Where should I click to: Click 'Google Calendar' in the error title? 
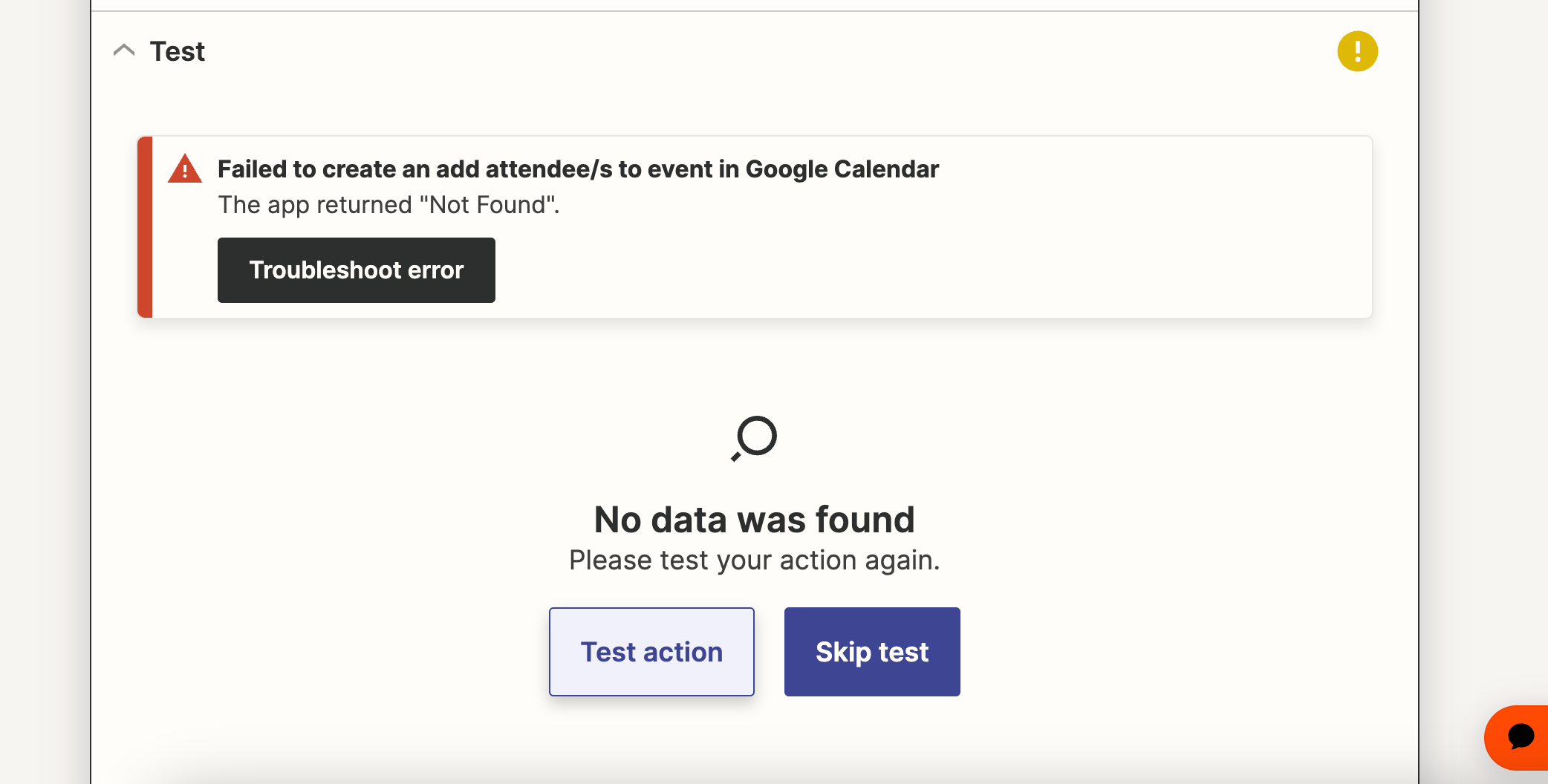click(842, 169)
